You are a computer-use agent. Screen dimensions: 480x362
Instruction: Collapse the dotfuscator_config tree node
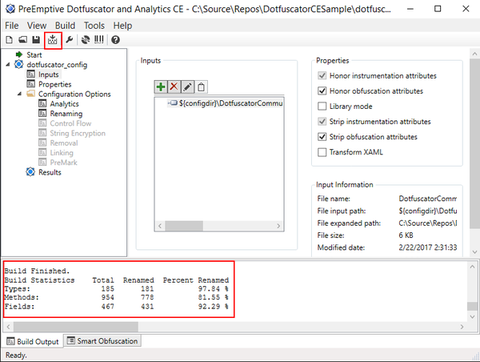point(8,65)
